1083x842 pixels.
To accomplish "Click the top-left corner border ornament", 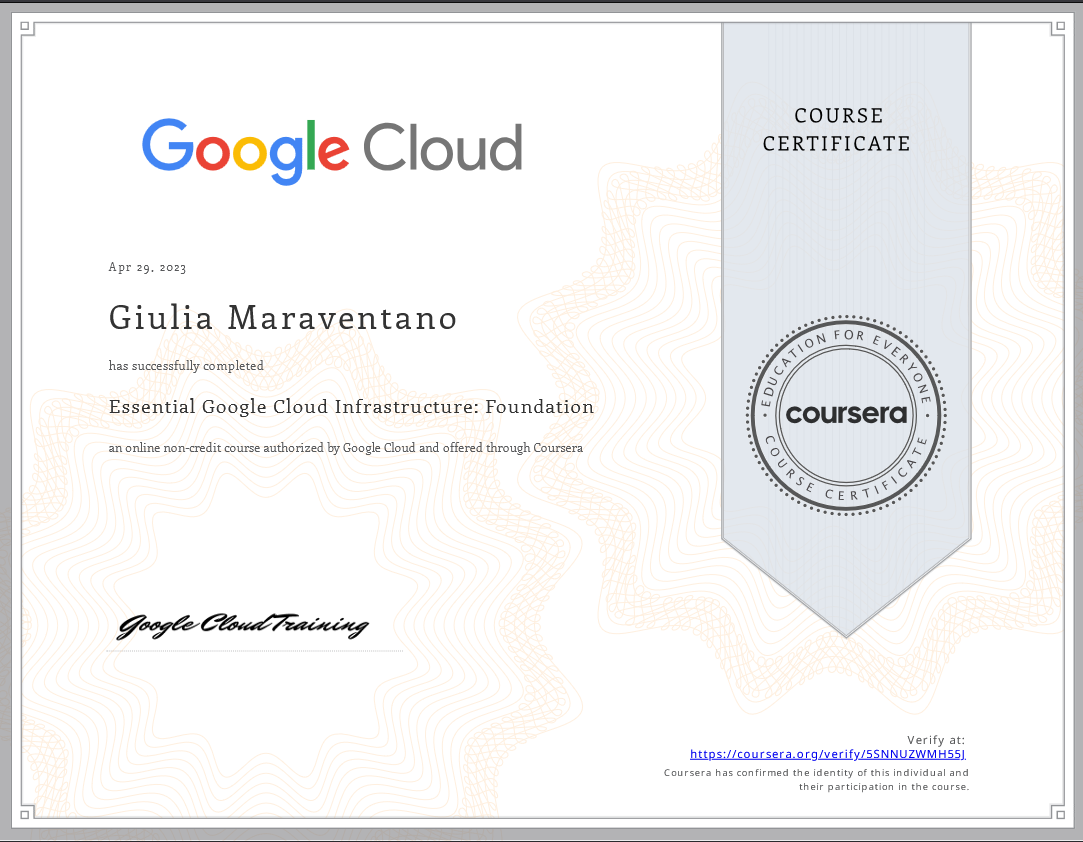I will [x=27, y=29].
